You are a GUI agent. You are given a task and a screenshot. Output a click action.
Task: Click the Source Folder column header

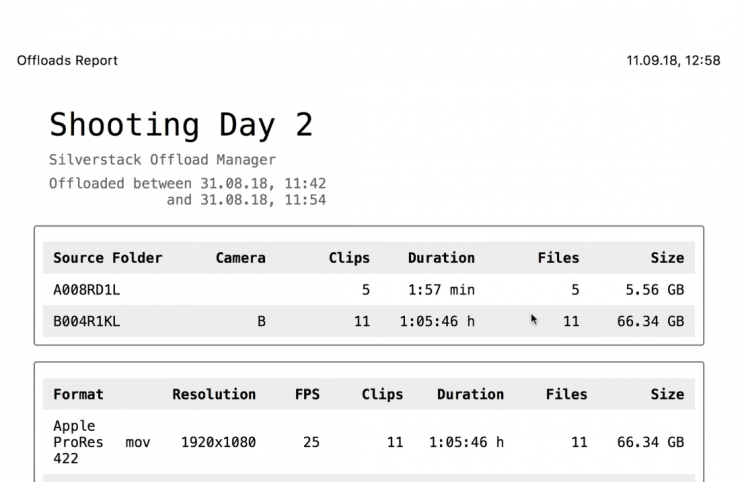108,258
